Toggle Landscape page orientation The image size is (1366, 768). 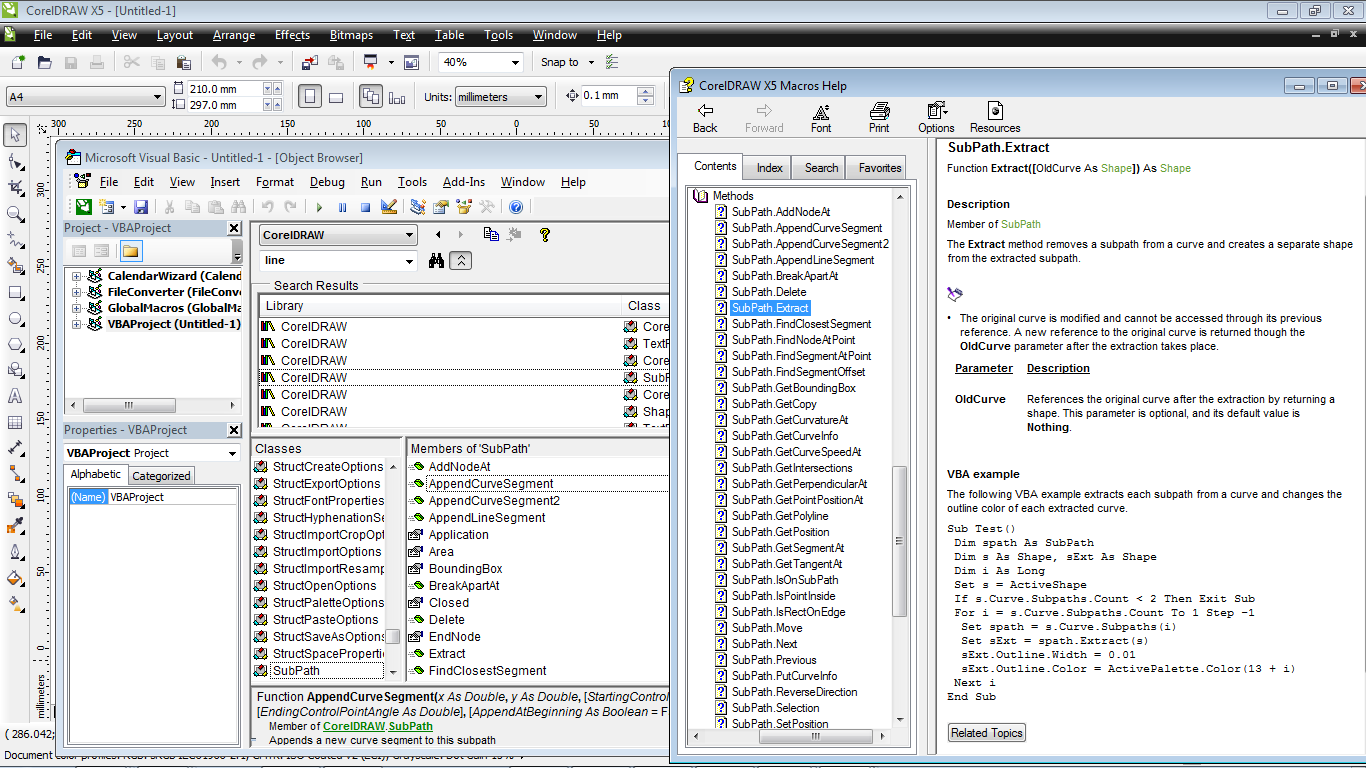click(336, 97)
